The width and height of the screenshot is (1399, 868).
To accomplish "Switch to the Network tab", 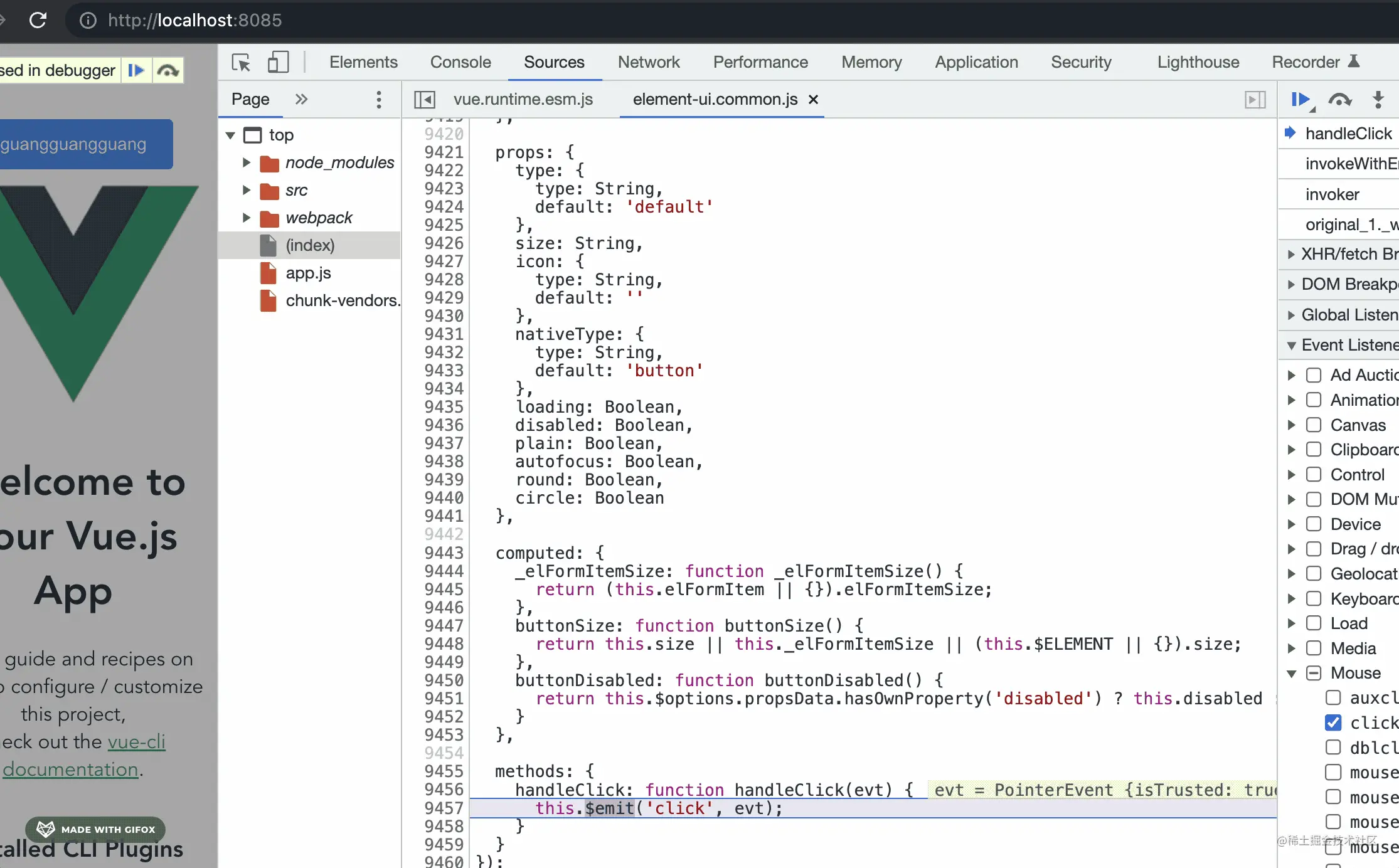I will (x=648, y=62).
